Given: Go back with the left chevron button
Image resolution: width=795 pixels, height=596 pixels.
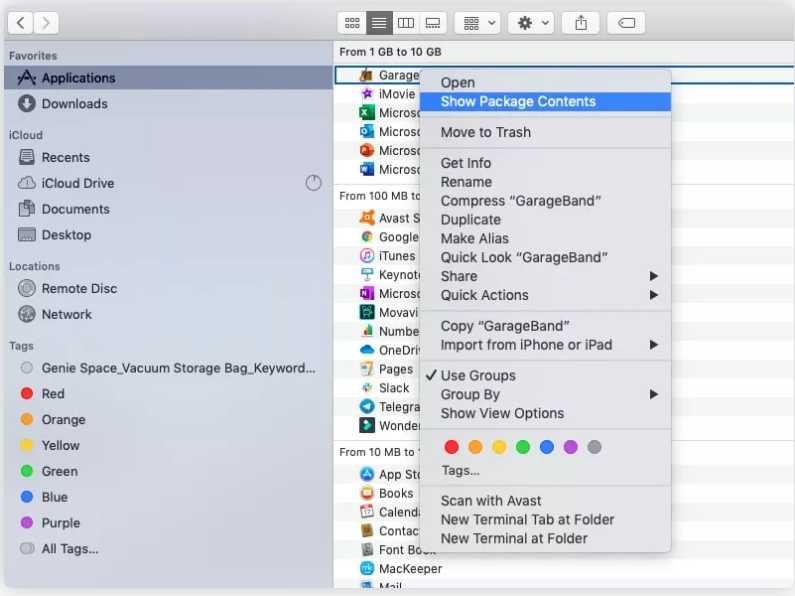Looking at the screenshot, I should (x=21, y=23).
